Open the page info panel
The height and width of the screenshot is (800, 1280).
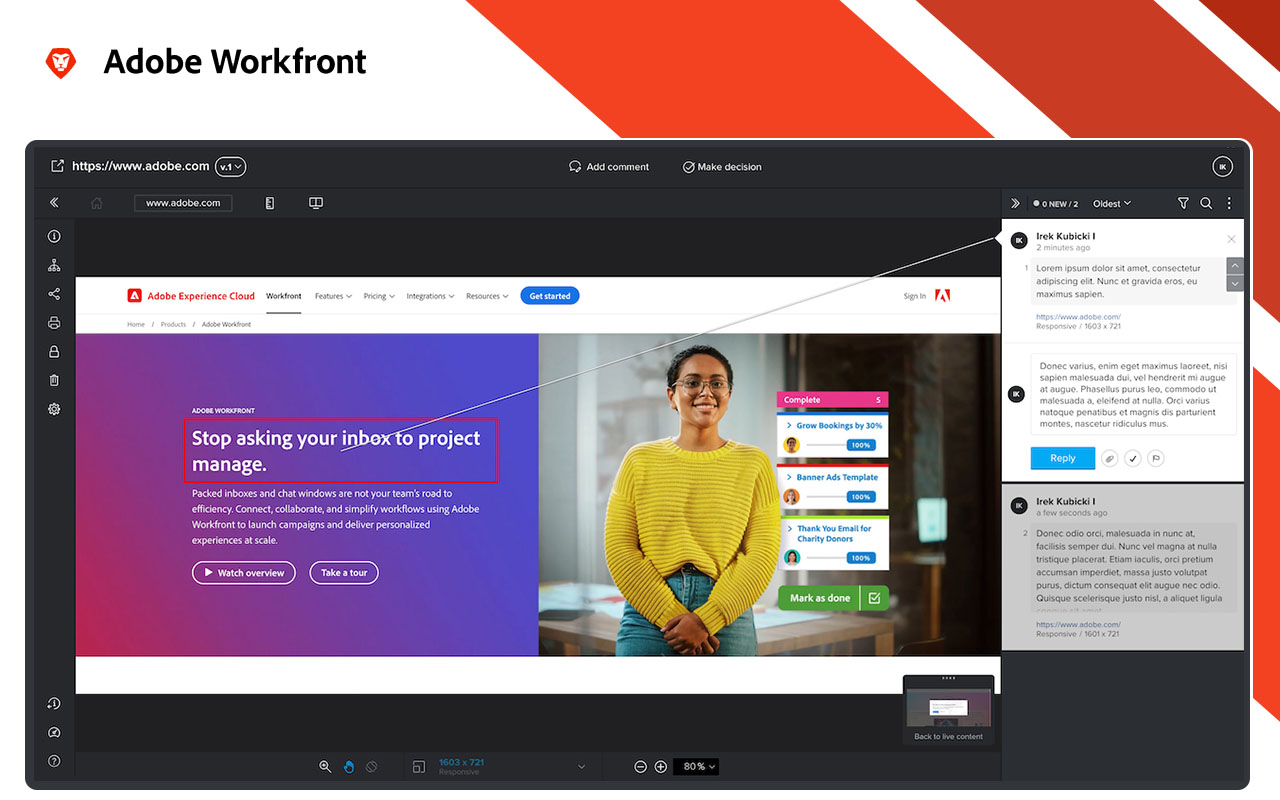(x=54, y=236)
